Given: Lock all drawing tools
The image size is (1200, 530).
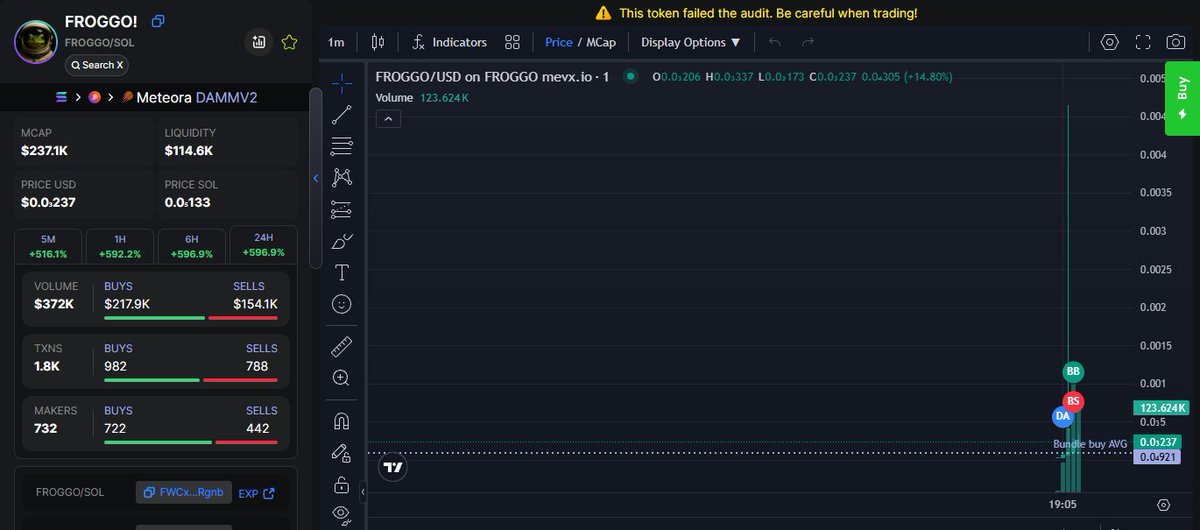Looking at the screenshot, I should click(x=342, y=485).
